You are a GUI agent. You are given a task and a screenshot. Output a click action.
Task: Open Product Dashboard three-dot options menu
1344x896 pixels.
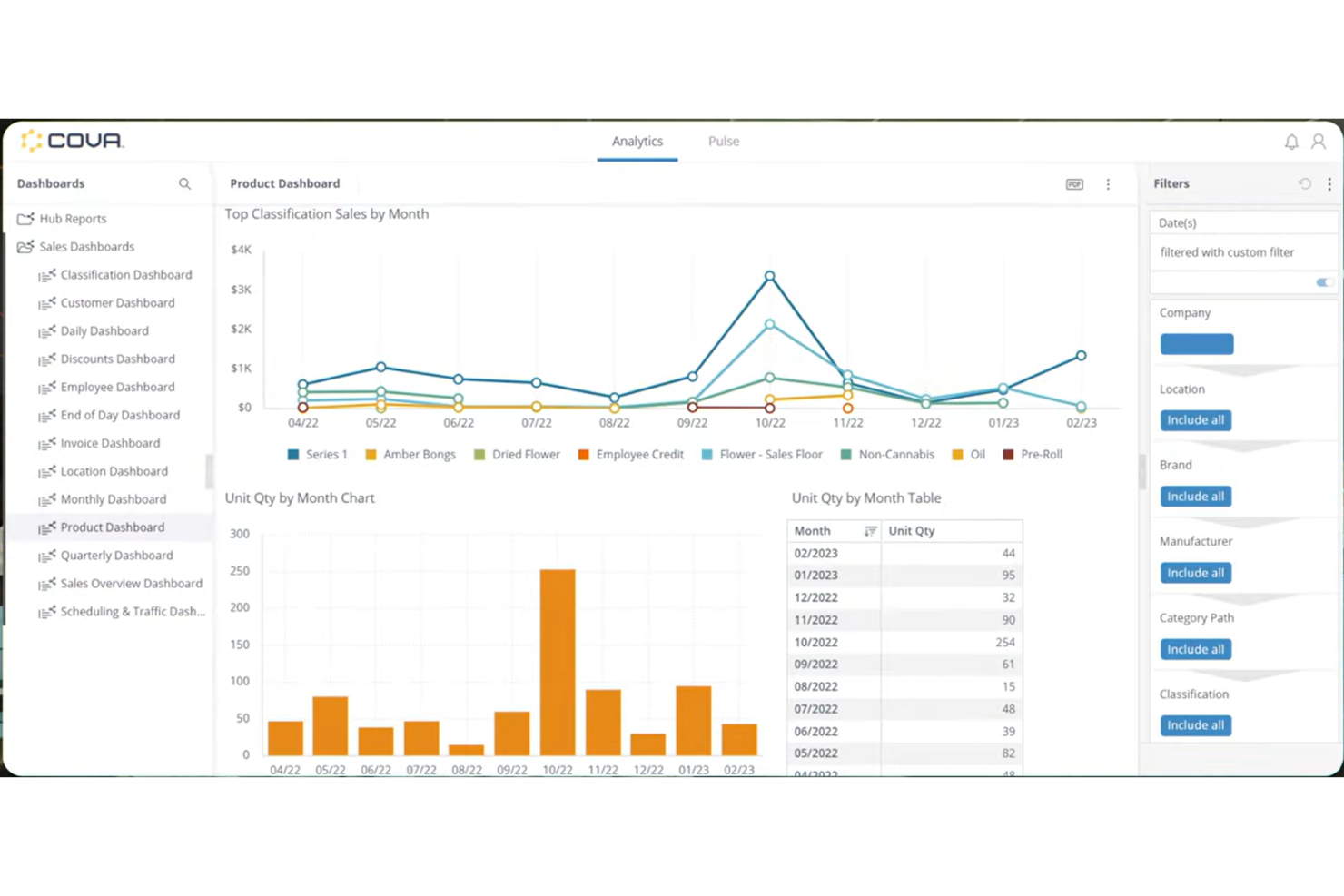pos(1108,184)
